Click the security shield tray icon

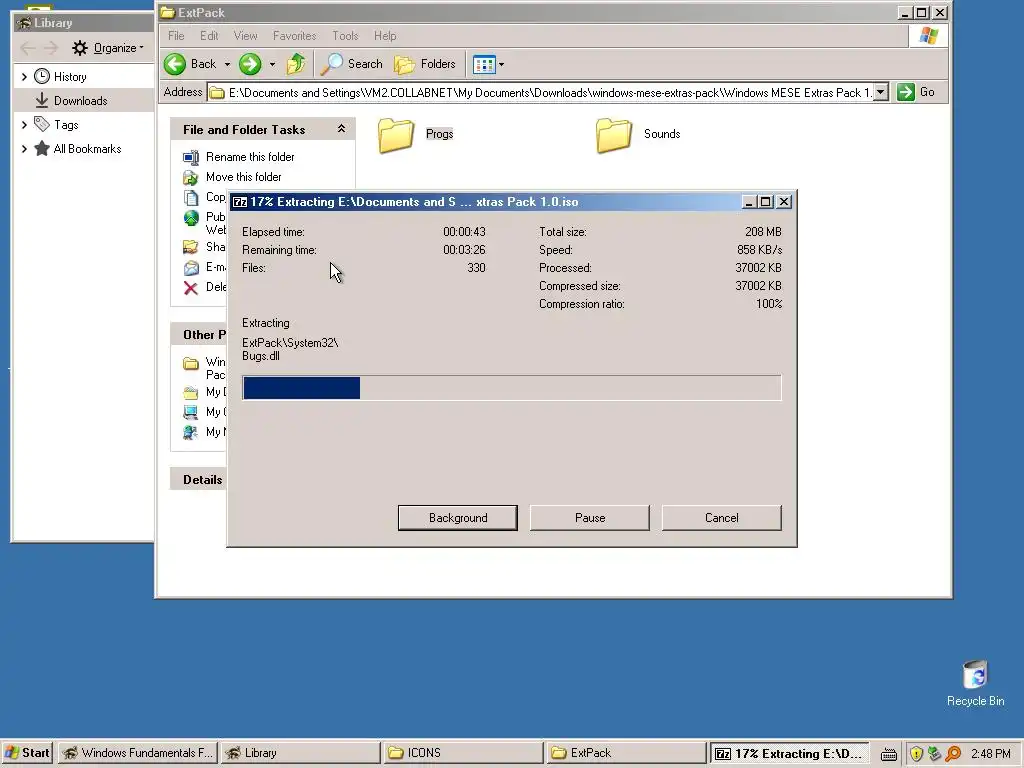tap(916, 754)
